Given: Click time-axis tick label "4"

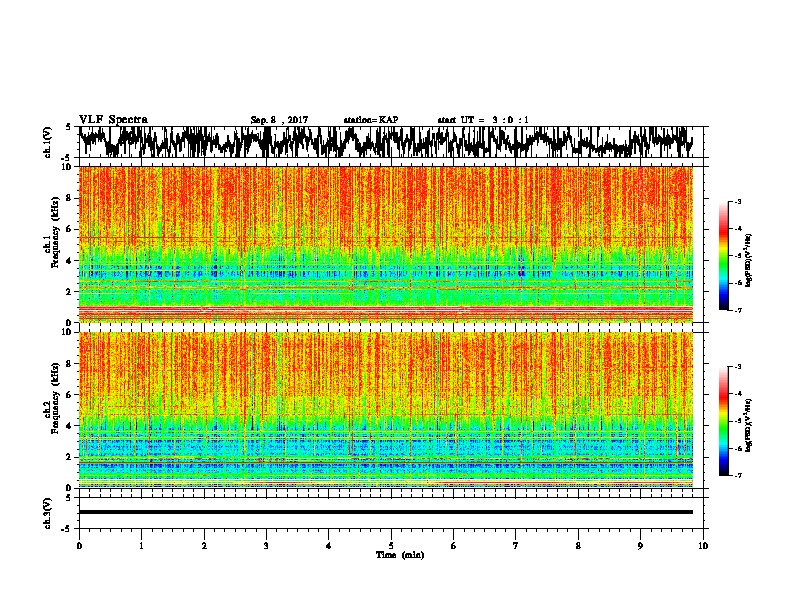Looking at the screenshot, I should coord(329,546).
